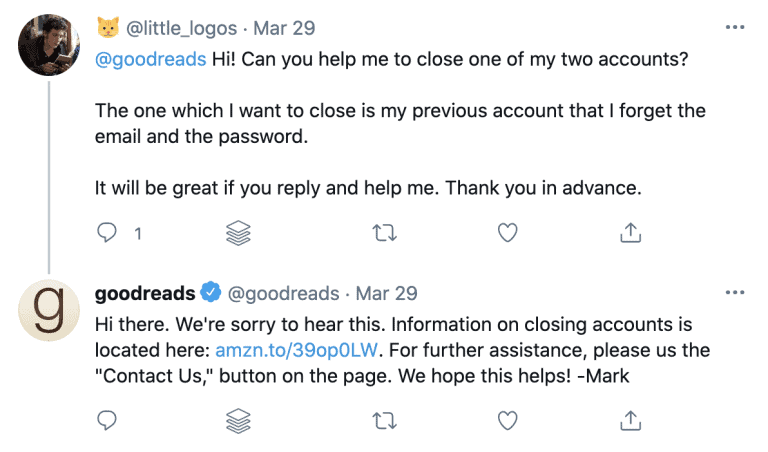Like the goodreads reply
Screen dimensions: 768x452
[x=508, y=420]
